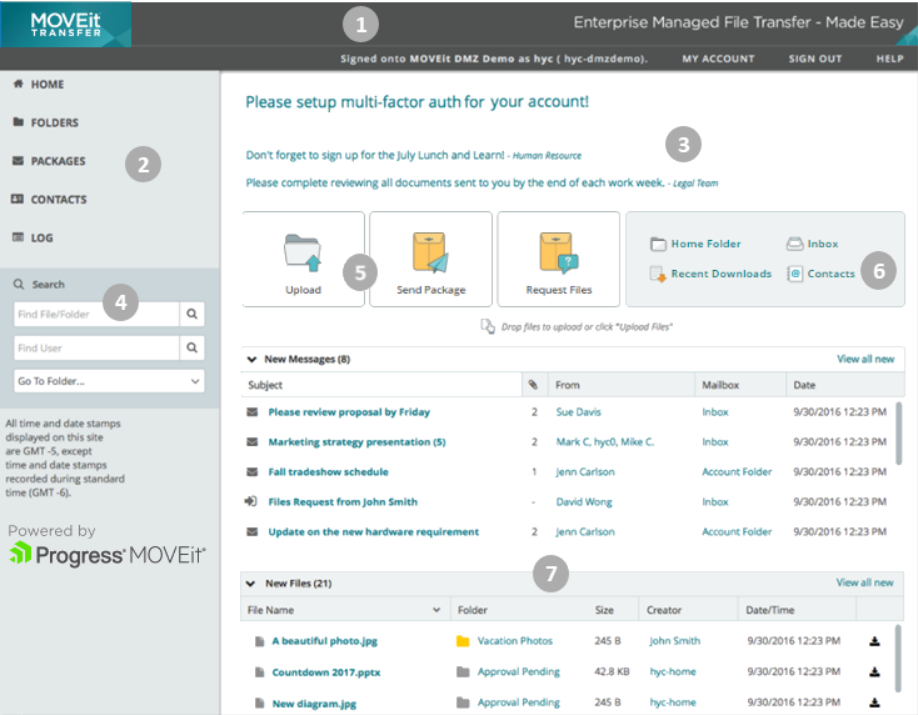Open the Log sidebar item

point(41,238)
